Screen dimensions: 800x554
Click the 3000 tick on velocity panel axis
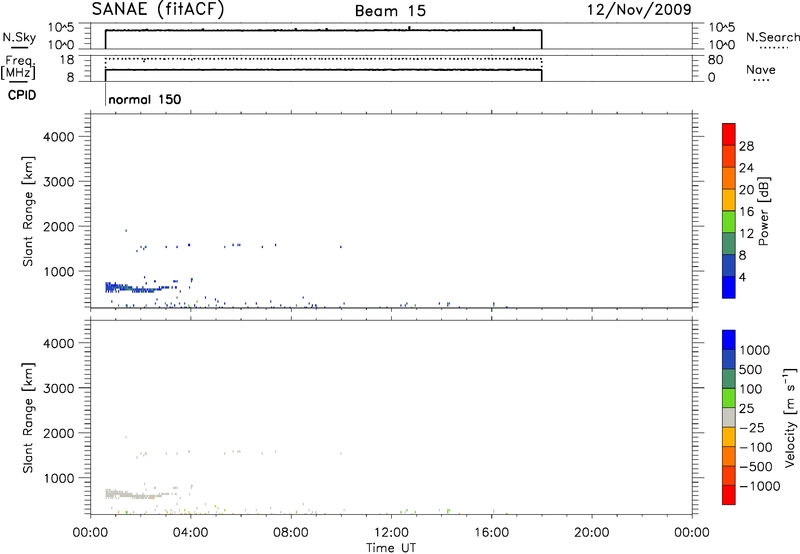click(x=59, y=388)
